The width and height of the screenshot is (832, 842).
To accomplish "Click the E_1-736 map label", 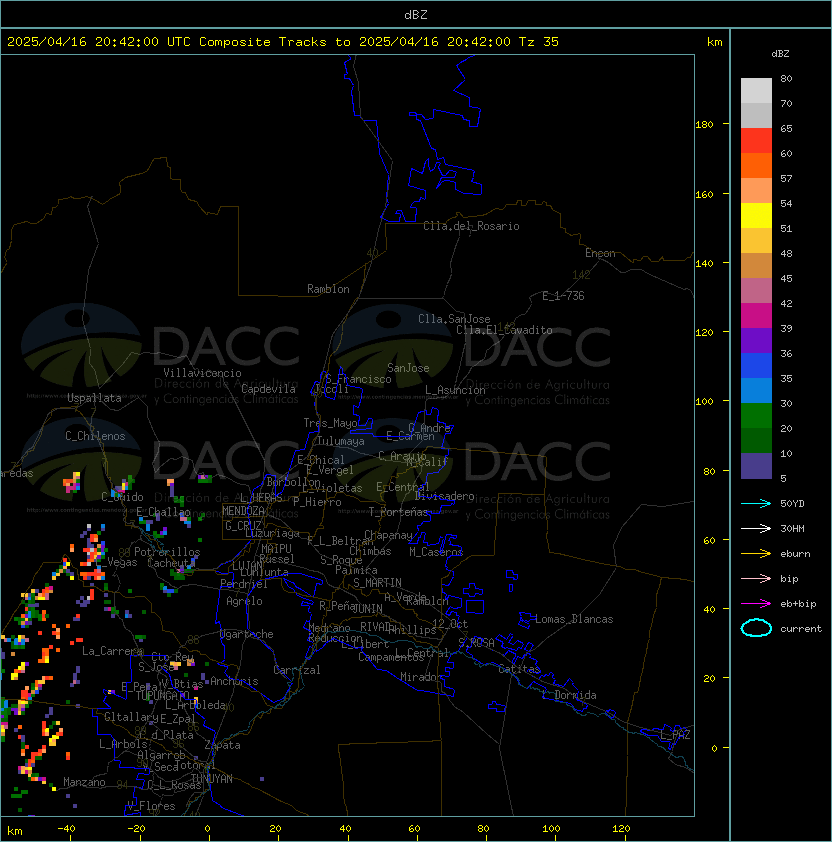I will (563, 296).
